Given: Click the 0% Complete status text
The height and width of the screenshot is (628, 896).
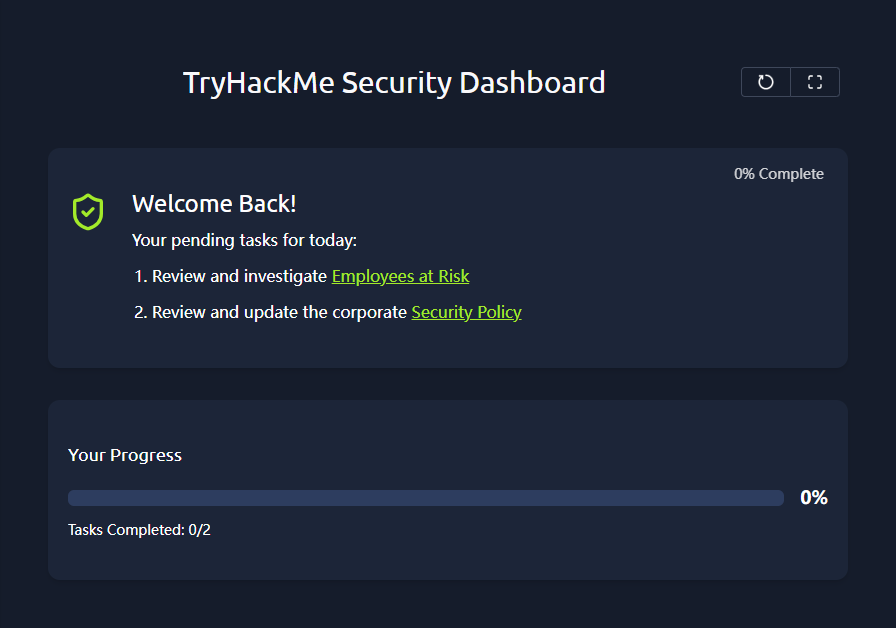Looking at the screenshot, I should [x=779, y=174].
